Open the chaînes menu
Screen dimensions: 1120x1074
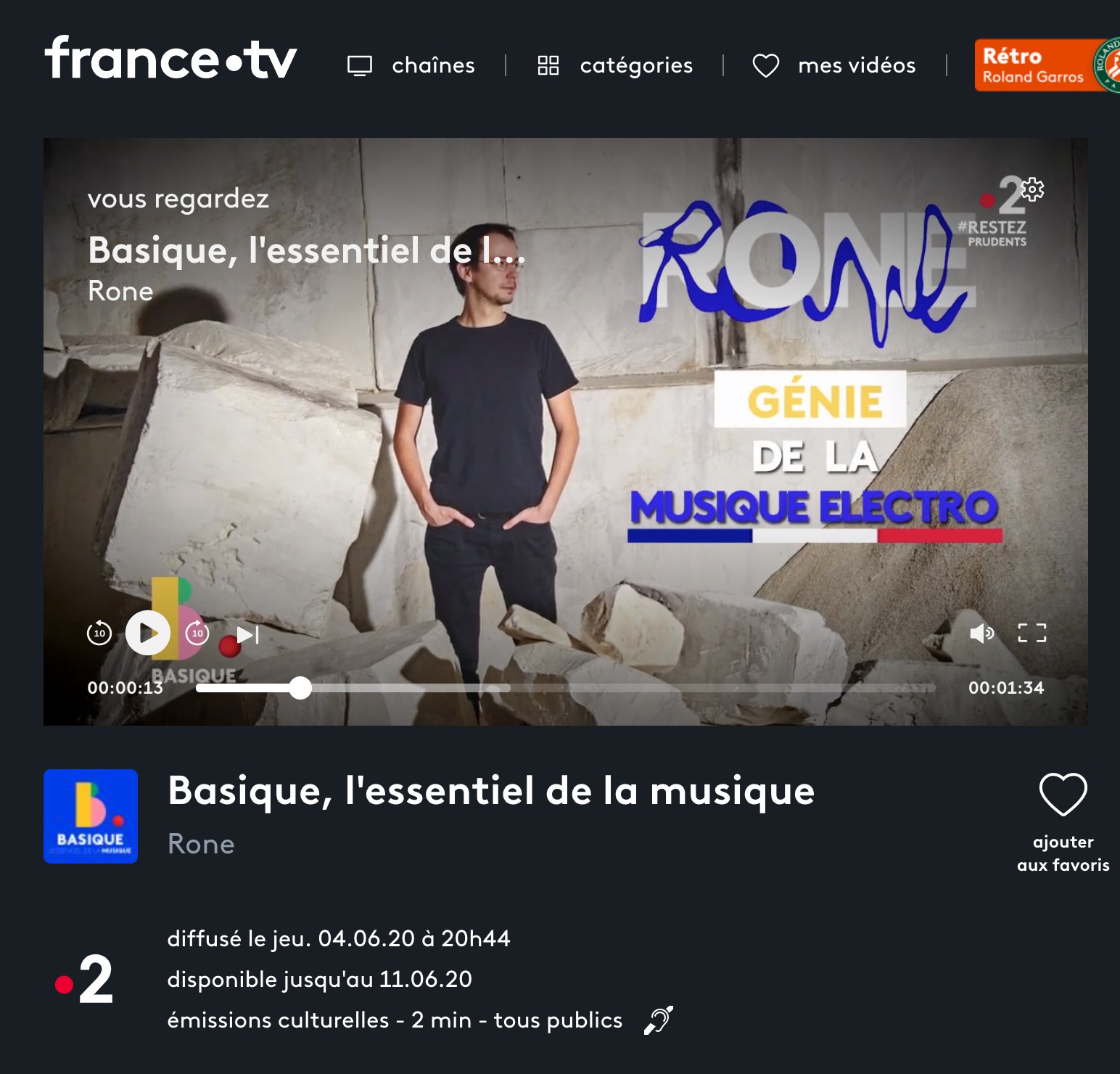tap(411, 65)
